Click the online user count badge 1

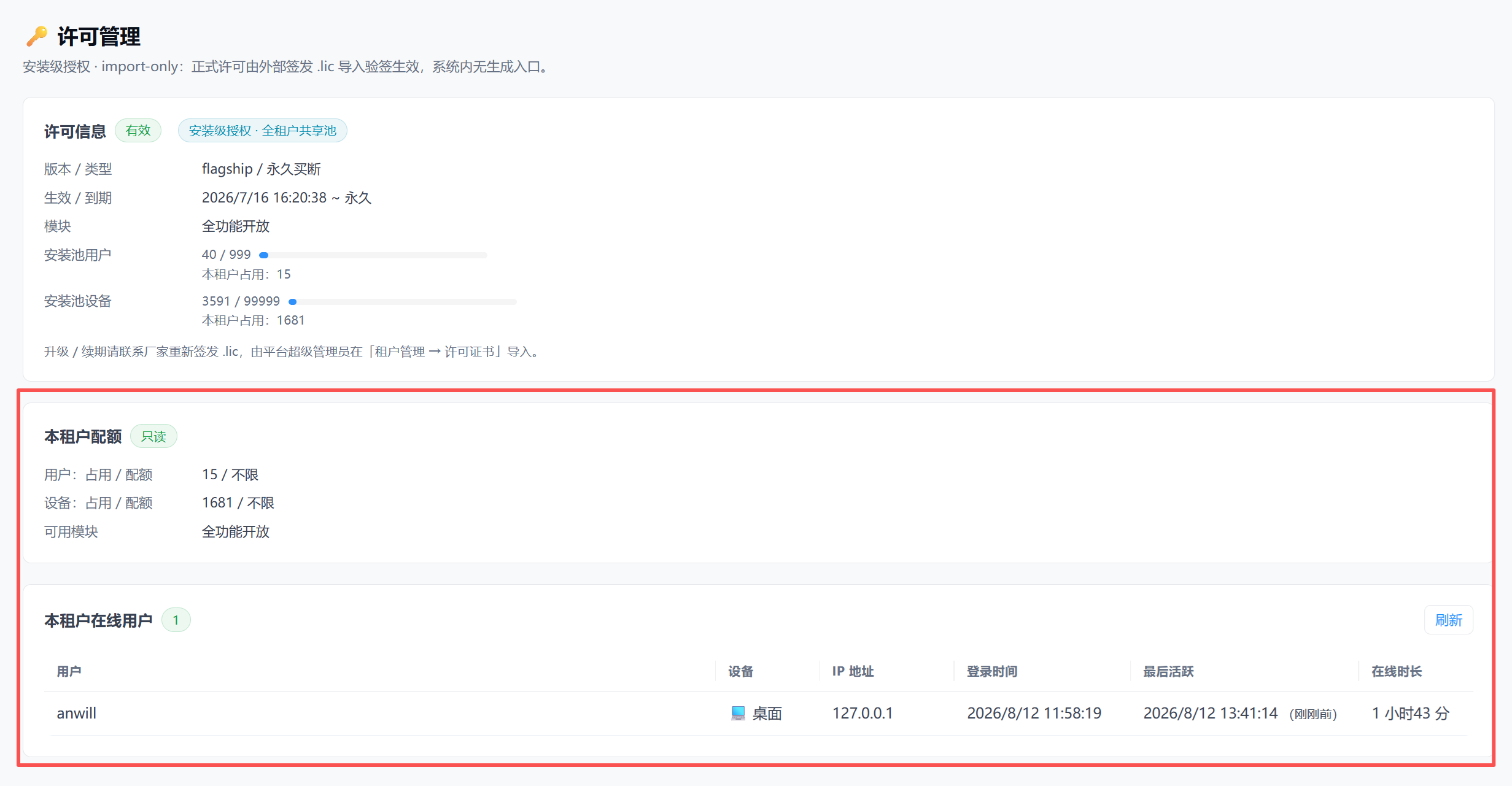pyautogui.click(x=176, y=620)
